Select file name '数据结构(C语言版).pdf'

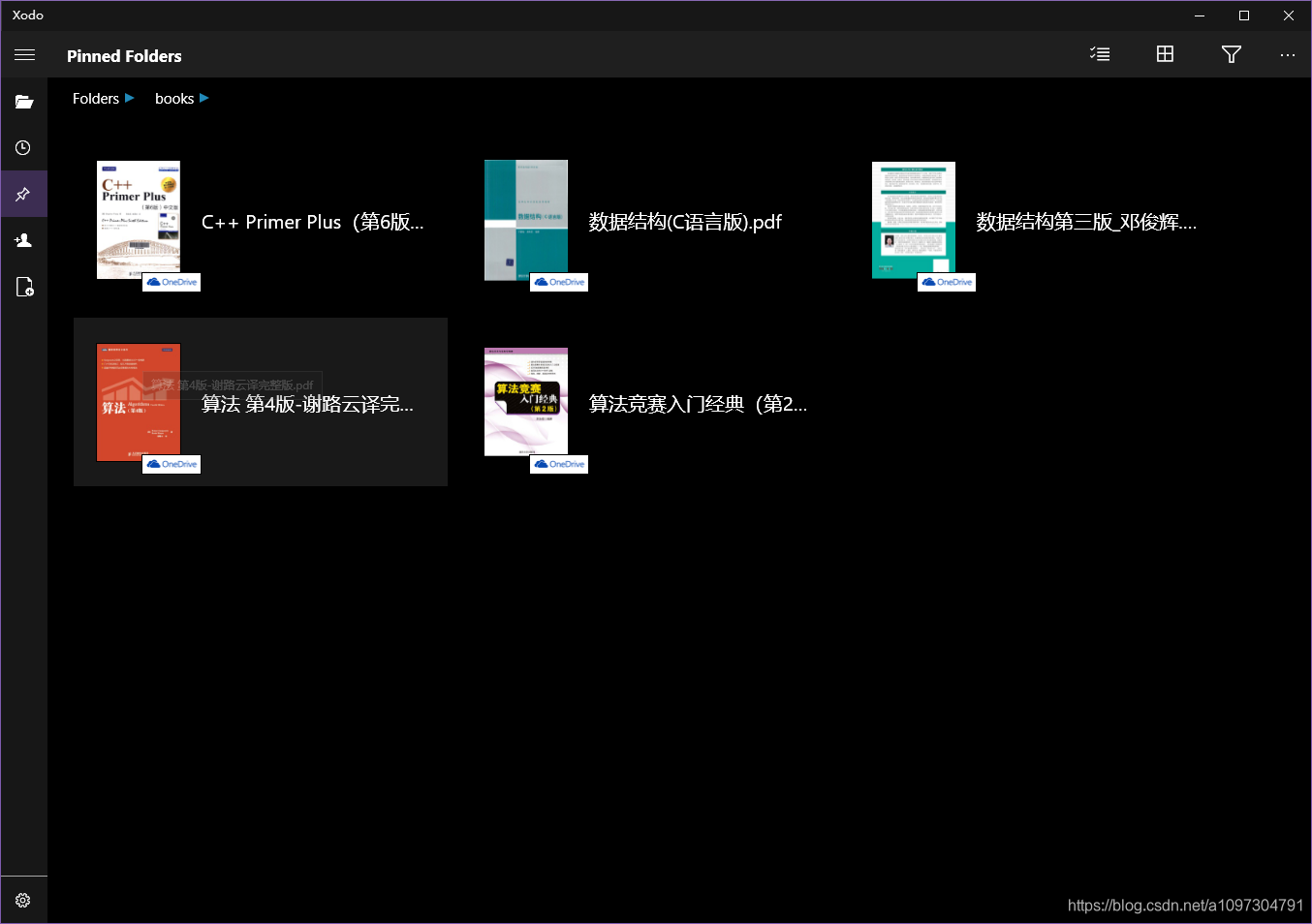pyautogui.click(x=685, y=222)
